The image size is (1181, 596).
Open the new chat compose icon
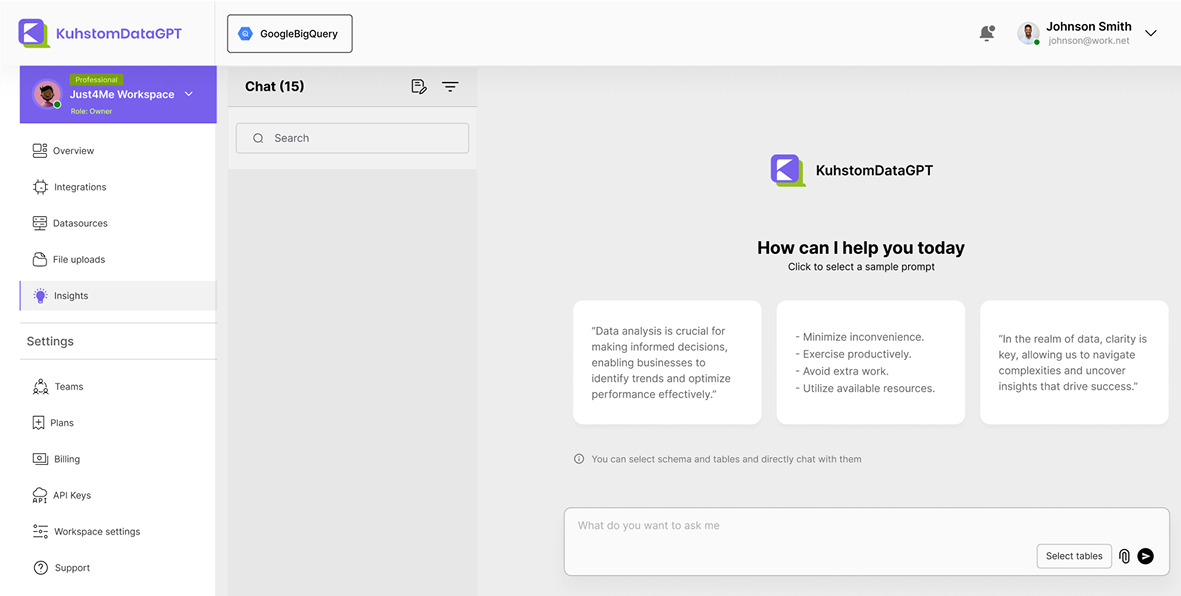tap(419, 86)
